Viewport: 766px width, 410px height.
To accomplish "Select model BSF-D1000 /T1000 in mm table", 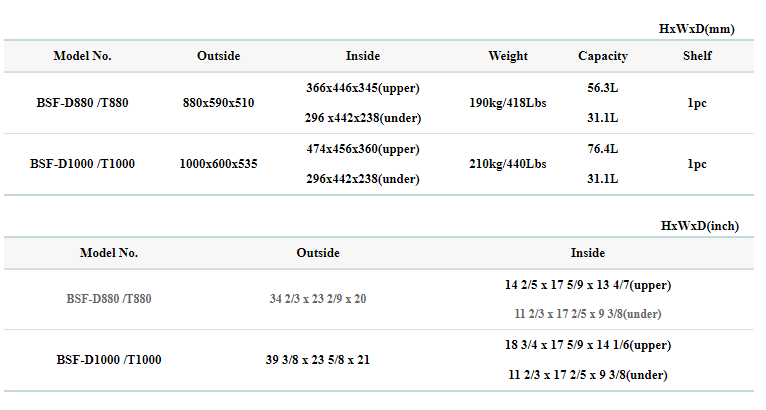I will coord(82,164).
